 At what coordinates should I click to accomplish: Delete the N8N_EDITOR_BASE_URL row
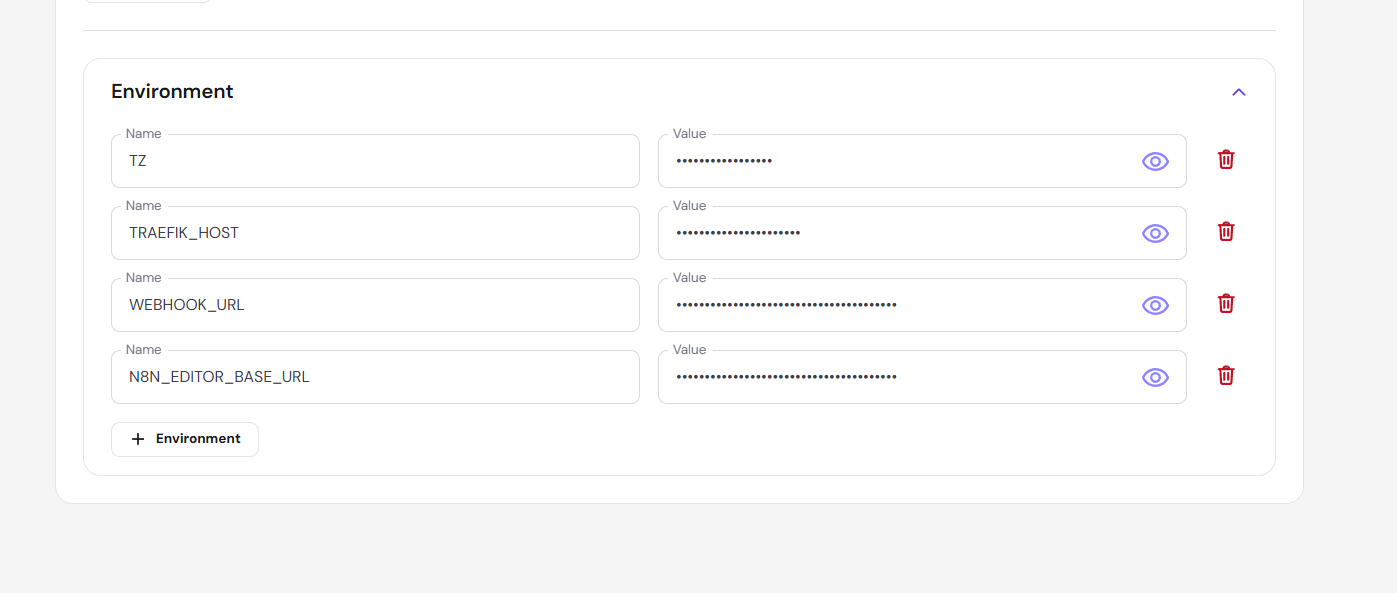[x=1226, y=375]
